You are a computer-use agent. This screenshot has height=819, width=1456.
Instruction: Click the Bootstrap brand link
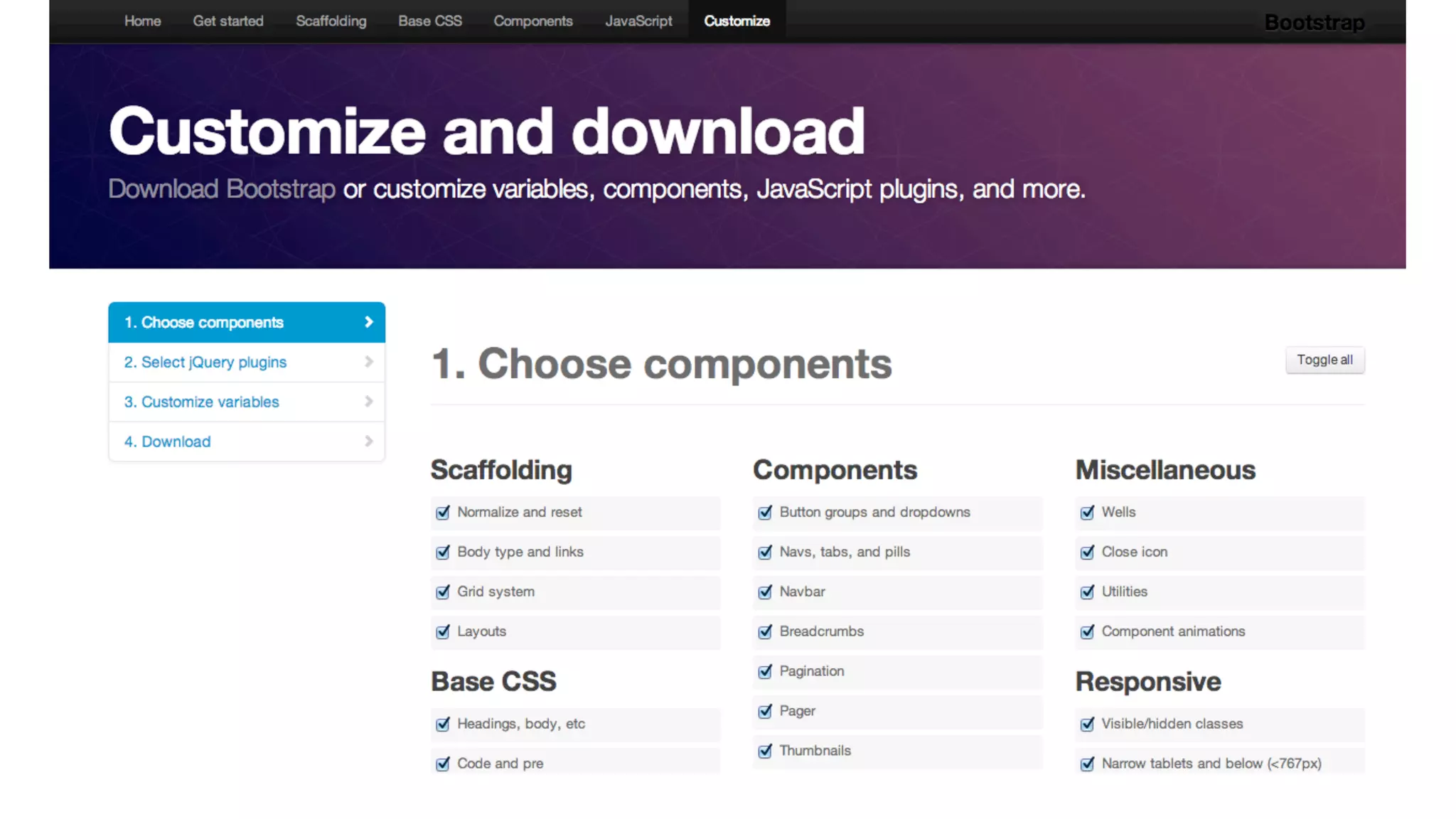click(x=1314, y=23)
